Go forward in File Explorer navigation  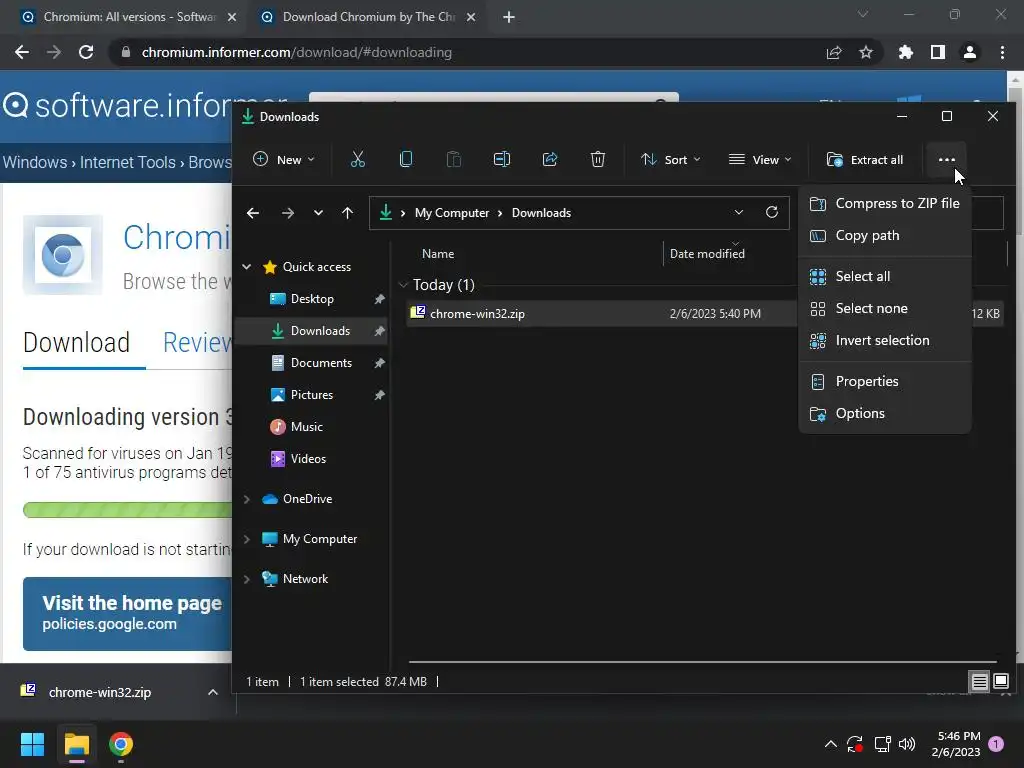pyautogui.click(x=287, y=213)
